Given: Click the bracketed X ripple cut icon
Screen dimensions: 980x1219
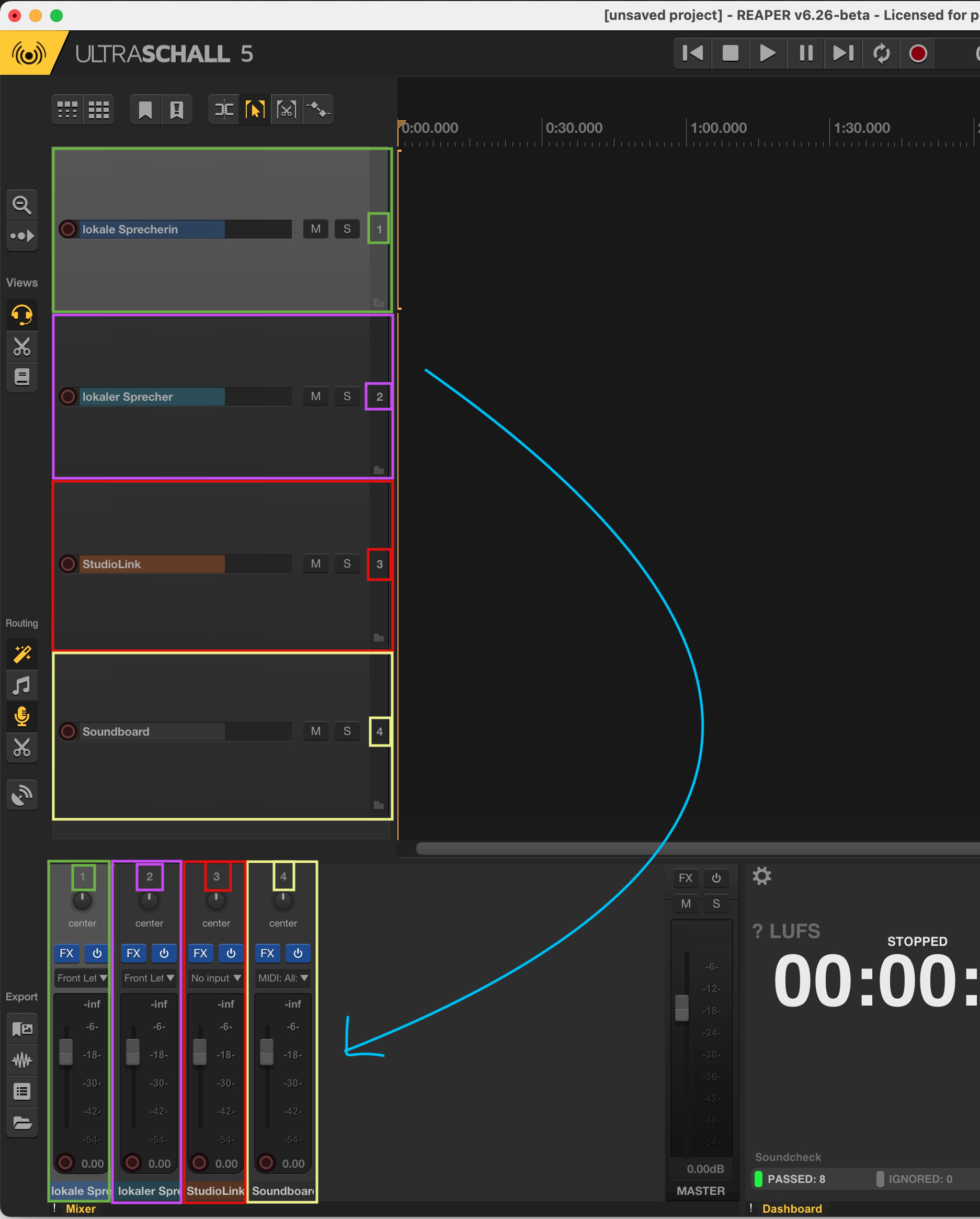Looking at the screenshot, I should click(x=287, y=110).
